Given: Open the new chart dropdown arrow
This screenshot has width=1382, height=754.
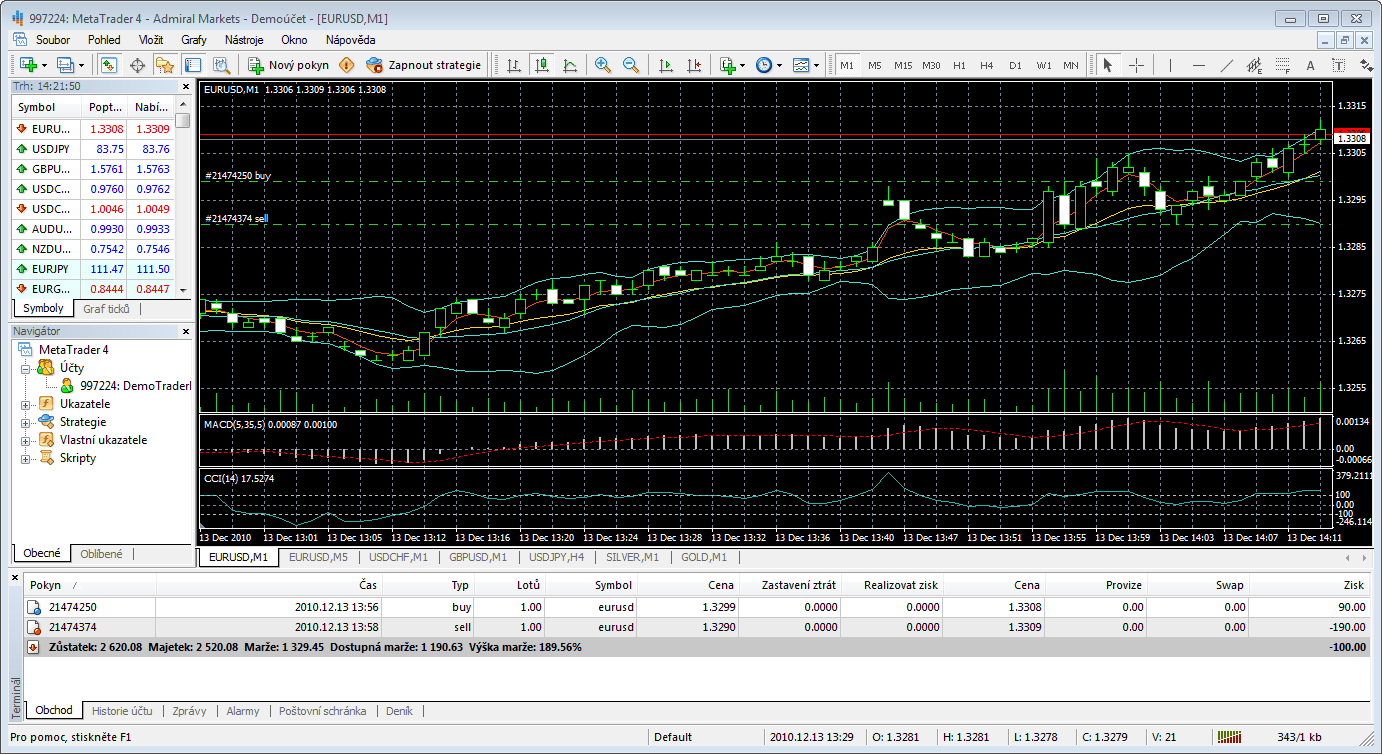Looking at the screenshot, I should (x=45, y=65).
